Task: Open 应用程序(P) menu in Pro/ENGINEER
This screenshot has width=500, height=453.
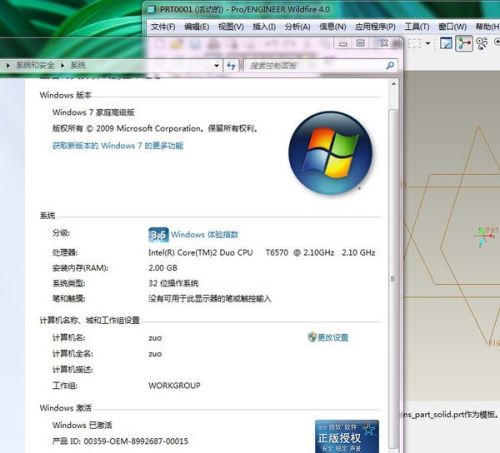Action: coord(375,27)
